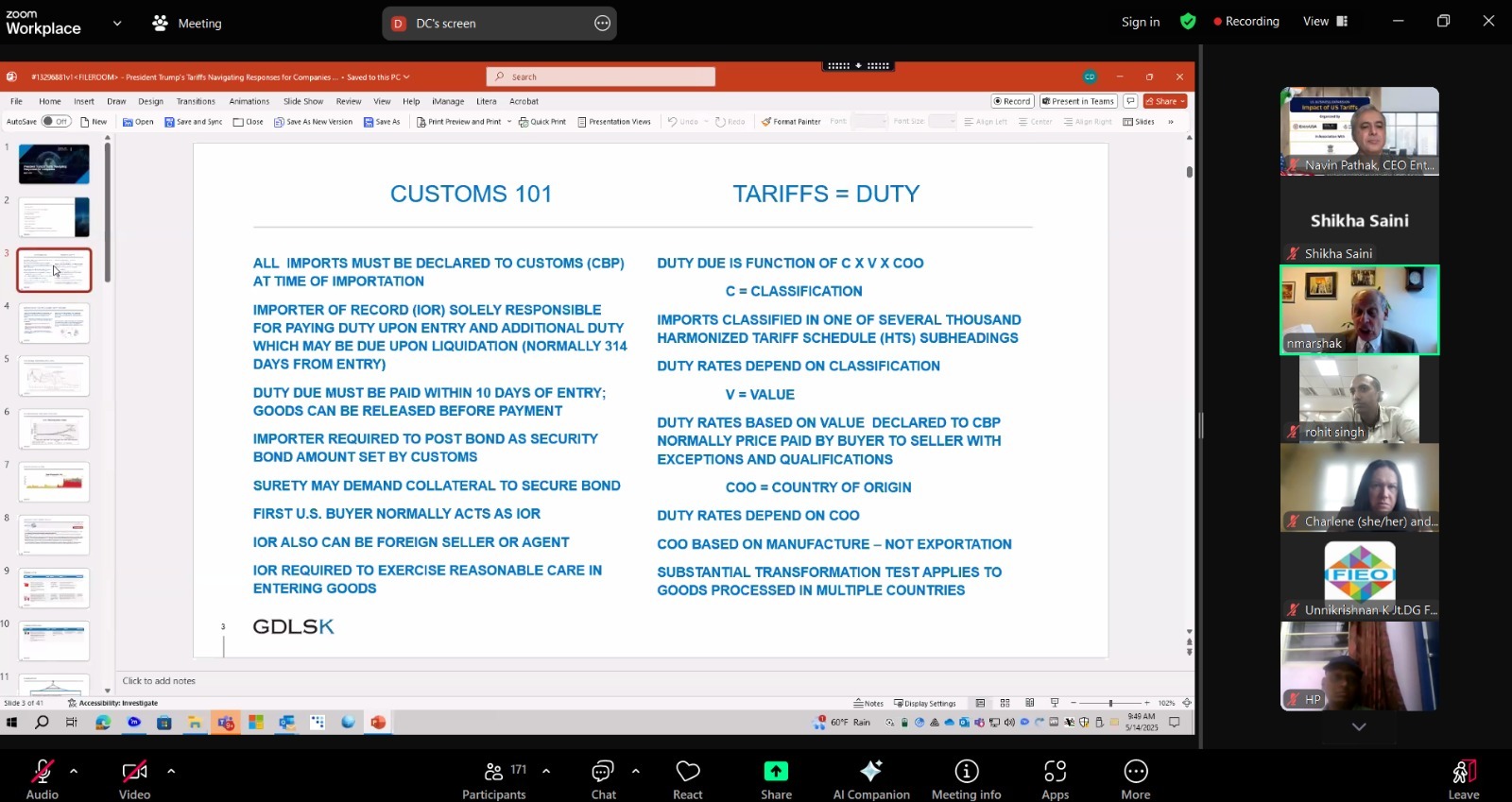
Task: Click the PowerPoint comments icon
Action: pyautogui.click(x=1130, y=101)
